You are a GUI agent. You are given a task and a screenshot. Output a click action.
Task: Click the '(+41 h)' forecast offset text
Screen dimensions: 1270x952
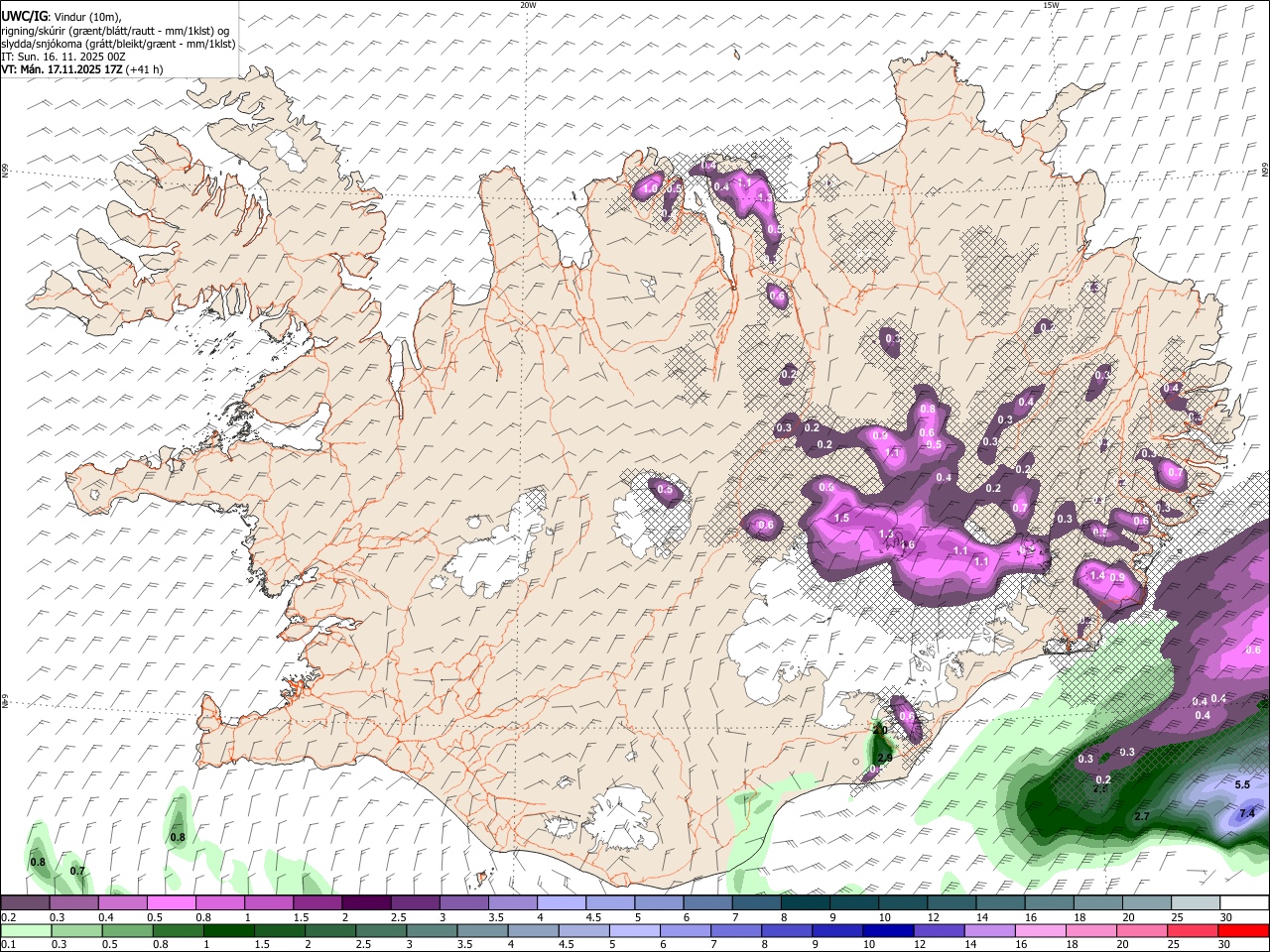tap(145, 69)
